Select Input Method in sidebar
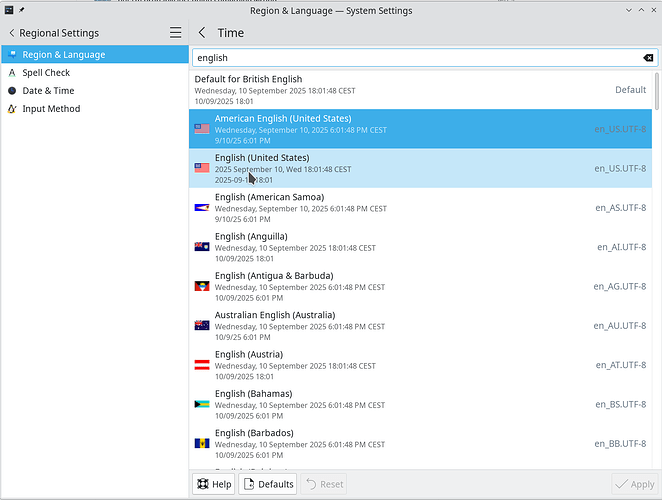Screen dimensions: 662x500 (51, 109)
